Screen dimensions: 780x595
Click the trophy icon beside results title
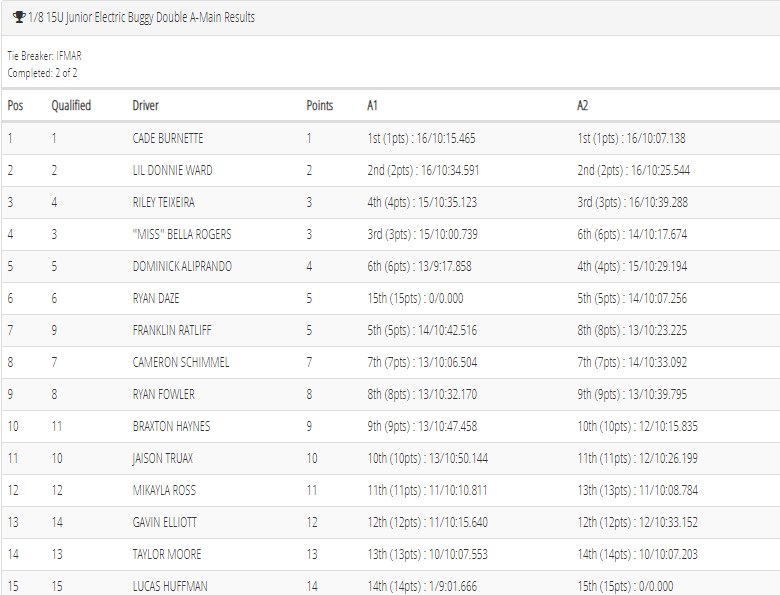(x=19, y=17)
